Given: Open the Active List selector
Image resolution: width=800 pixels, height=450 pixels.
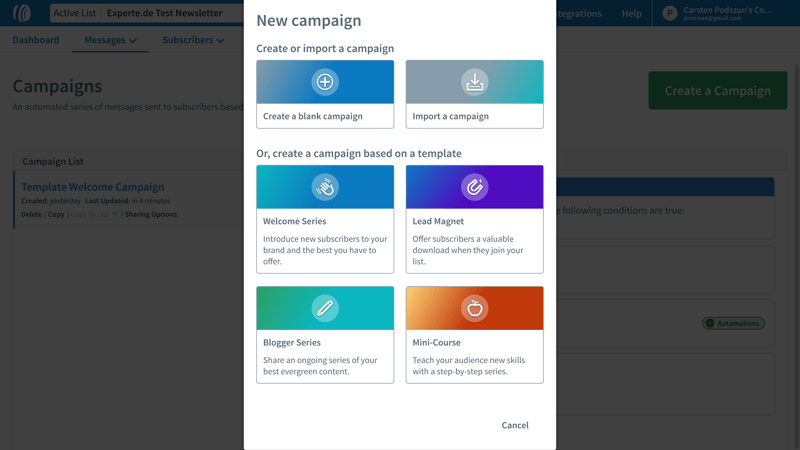Looking at the screenshot, I should [146, 13].
